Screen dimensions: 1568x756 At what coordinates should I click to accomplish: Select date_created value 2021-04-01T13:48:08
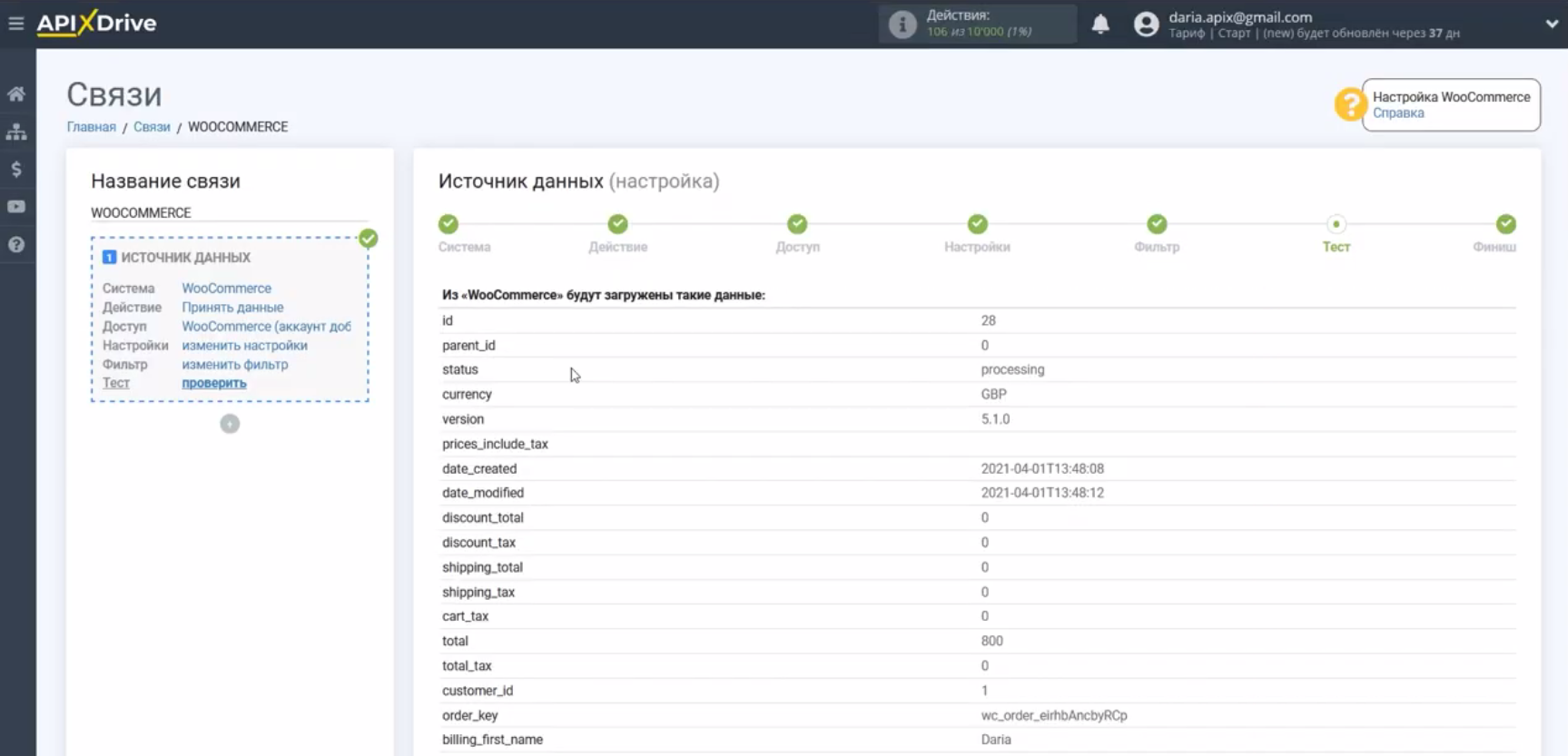pos(1042,468)
